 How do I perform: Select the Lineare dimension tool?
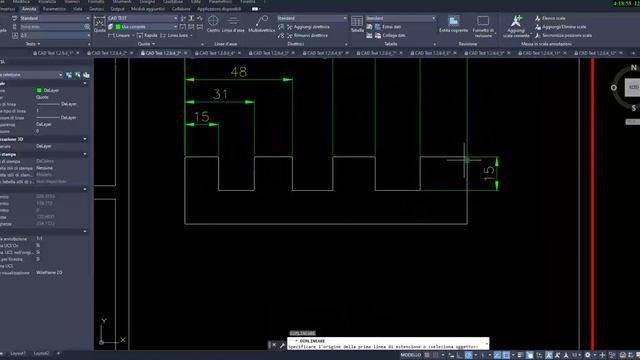tap(119, 36)
